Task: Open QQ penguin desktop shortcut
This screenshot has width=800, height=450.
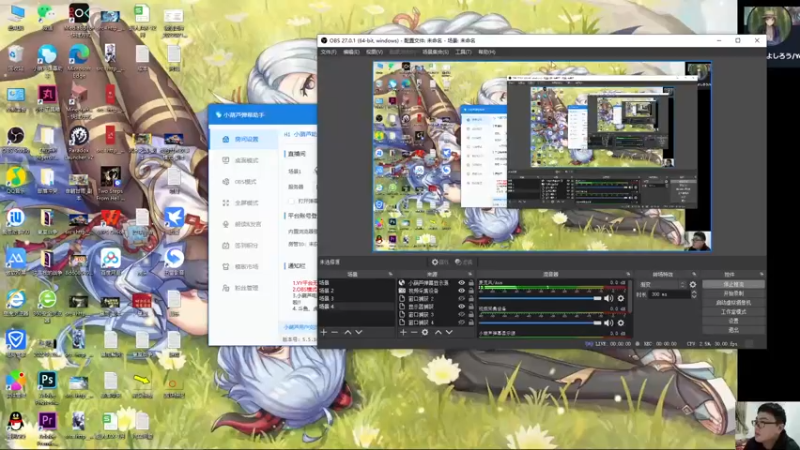Action: point(16,425)
